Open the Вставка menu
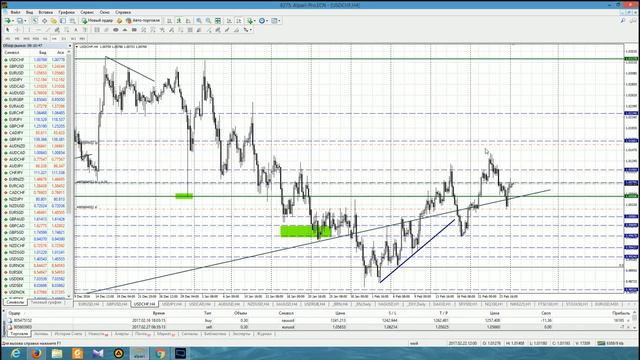640x360 pixels. pos(45,12)
